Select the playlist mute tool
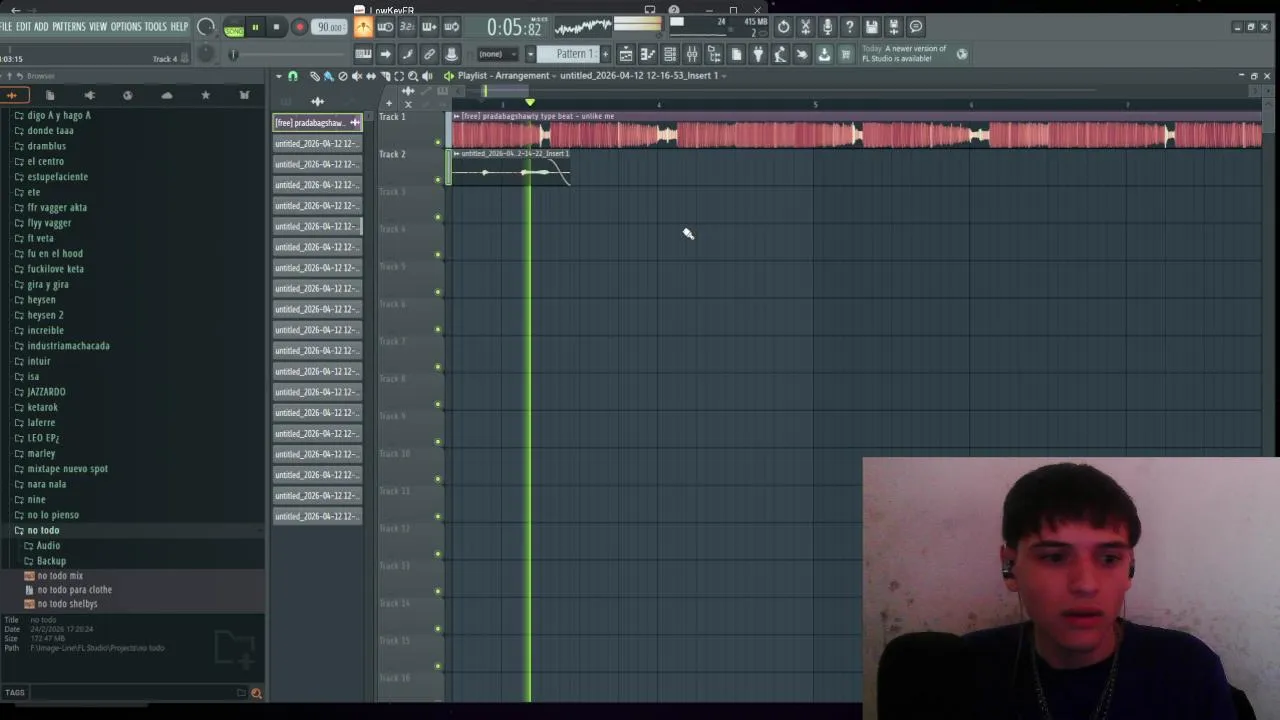Screen dimensions: 1280x720 pyautogui.click(x=357, y=76)
